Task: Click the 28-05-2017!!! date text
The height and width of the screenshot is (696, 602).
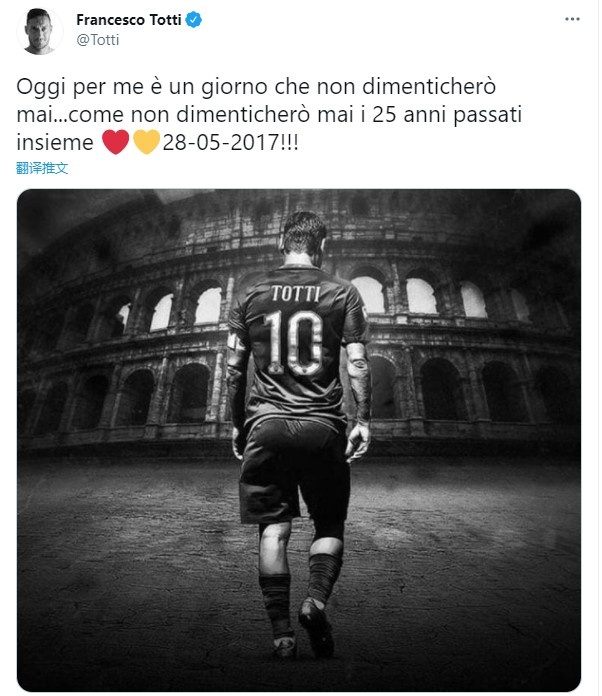Action: pyautogui.click(x=230, y=142)
